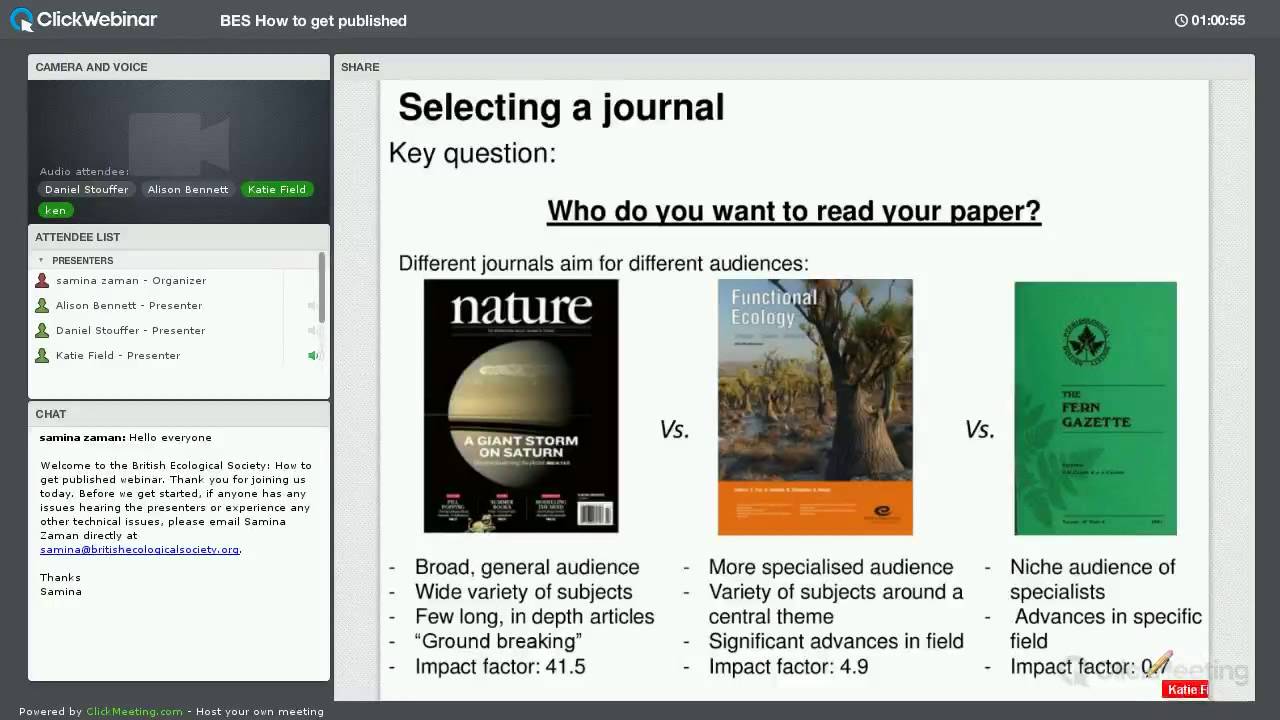Click the speaker icon in Daniel Stouffer's row

(312, 331)
